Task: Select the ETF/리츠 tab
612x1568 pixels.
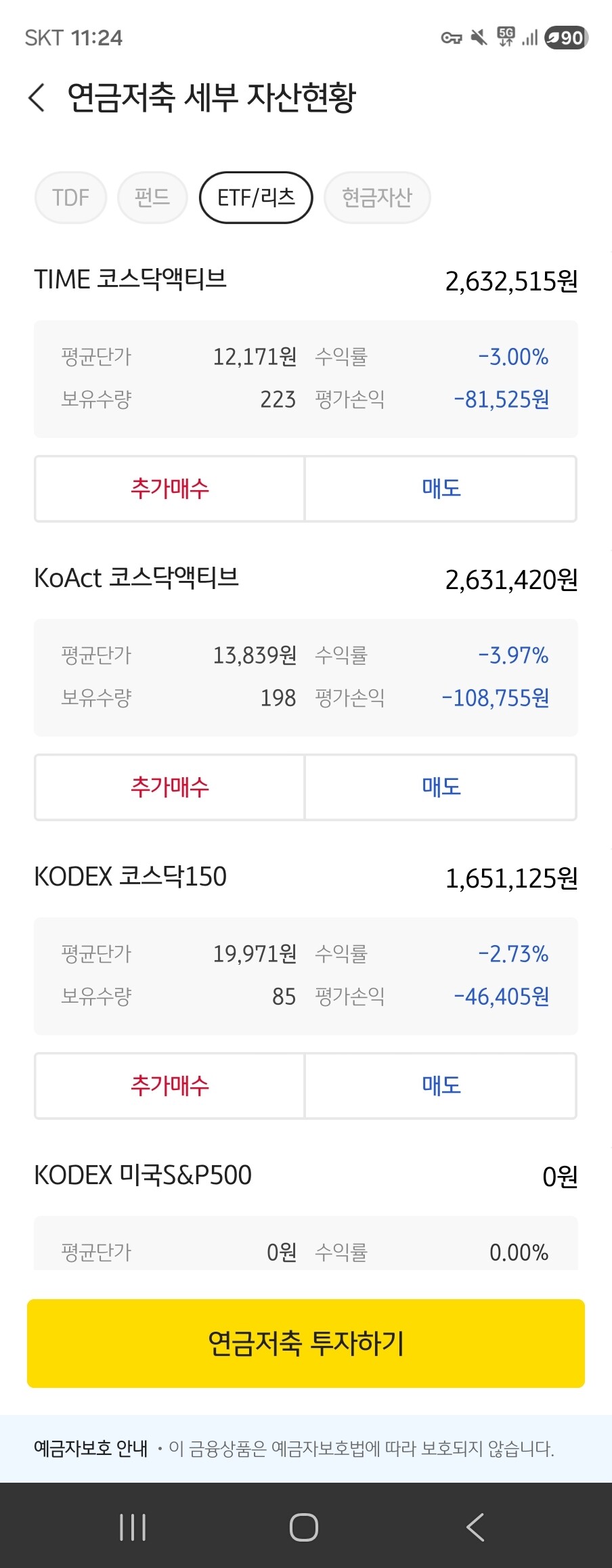Action: click(x=256, y=198)
